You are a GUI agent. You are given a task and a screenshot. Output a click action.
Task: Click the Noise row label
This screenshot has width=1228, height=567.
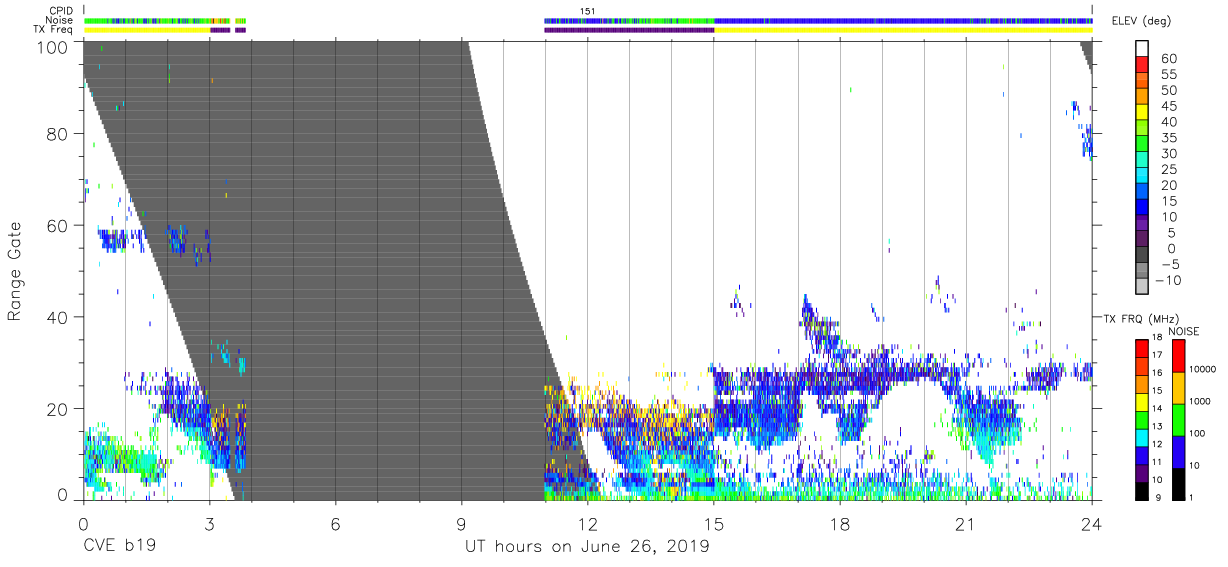[61, 20]
